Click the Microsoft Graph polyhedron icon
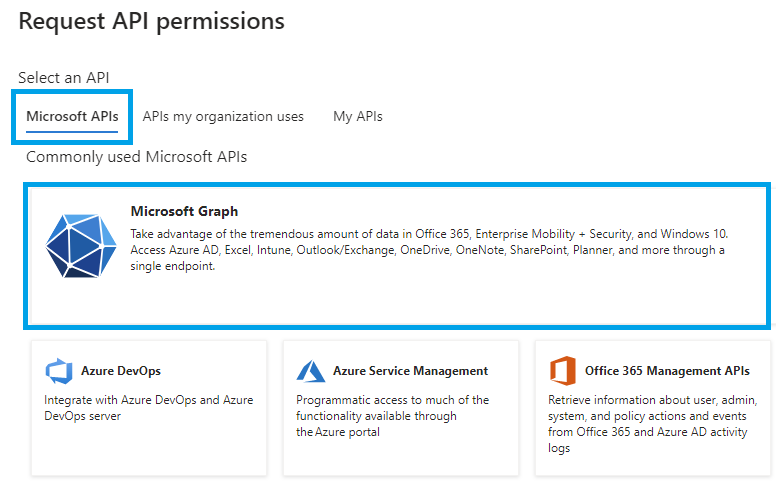This screenshot has height=489, width=776. [81, 245]
